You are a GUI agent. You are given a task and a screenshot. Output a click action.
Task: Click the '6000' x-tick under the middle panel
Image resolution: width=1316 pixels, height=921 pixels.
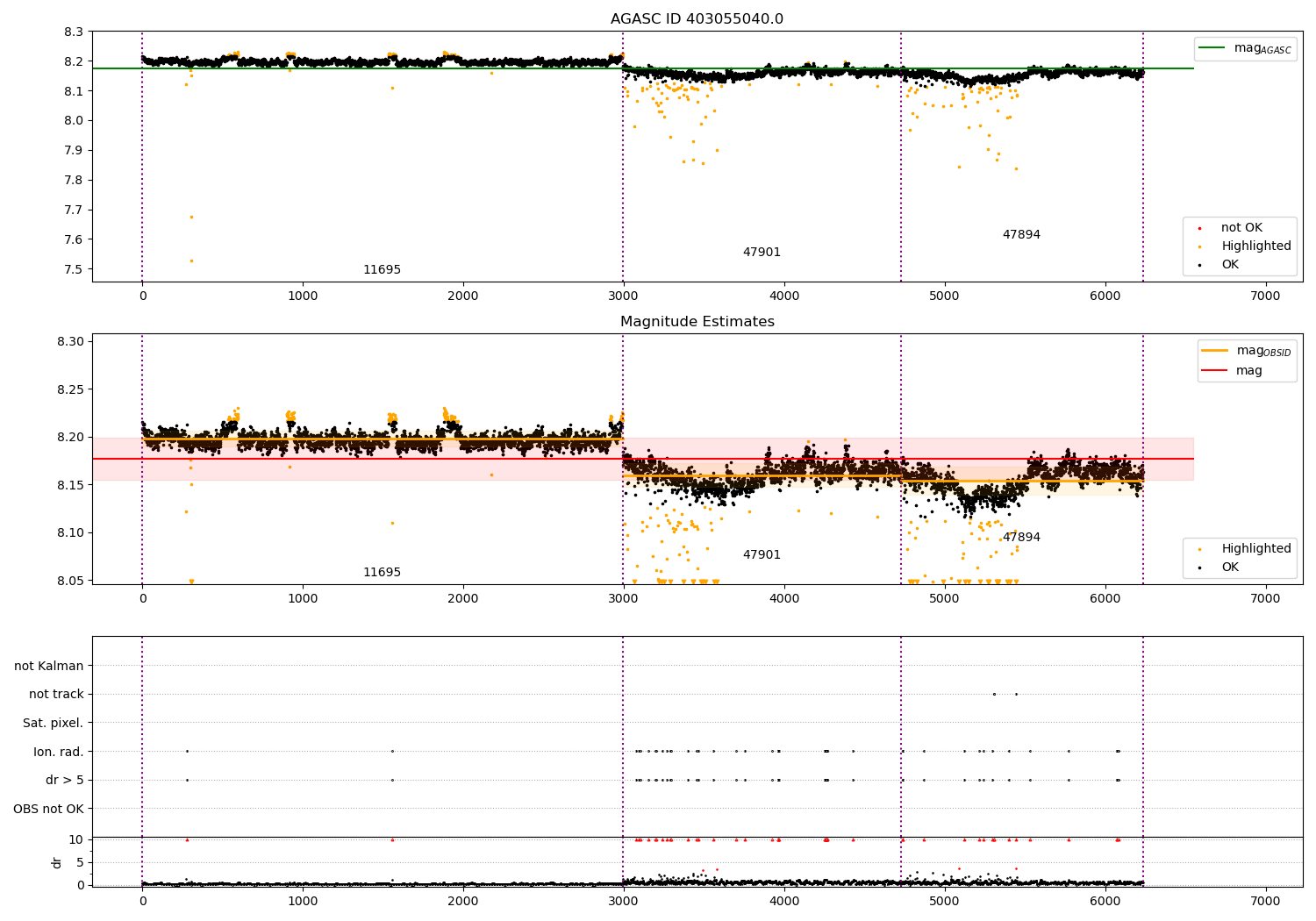[1105, 599]
